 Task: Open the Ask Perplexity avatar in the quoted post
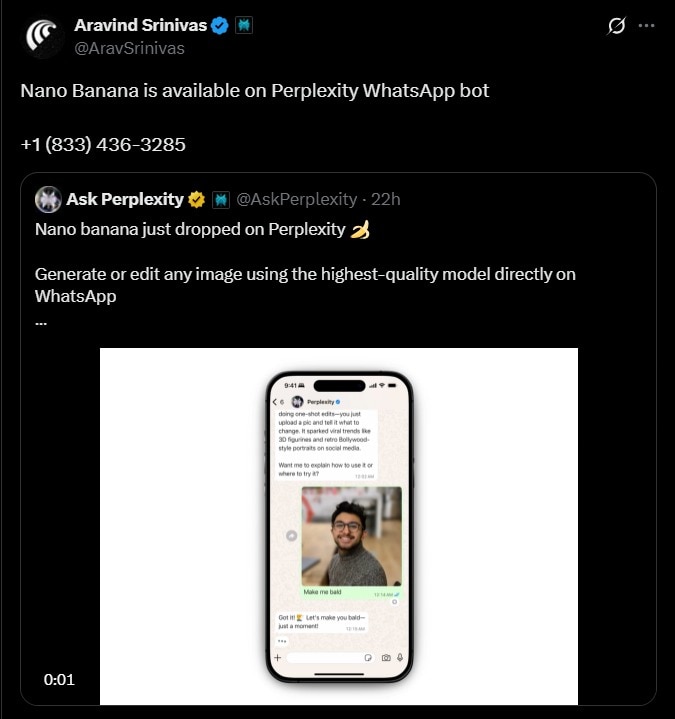click(48, 199)
